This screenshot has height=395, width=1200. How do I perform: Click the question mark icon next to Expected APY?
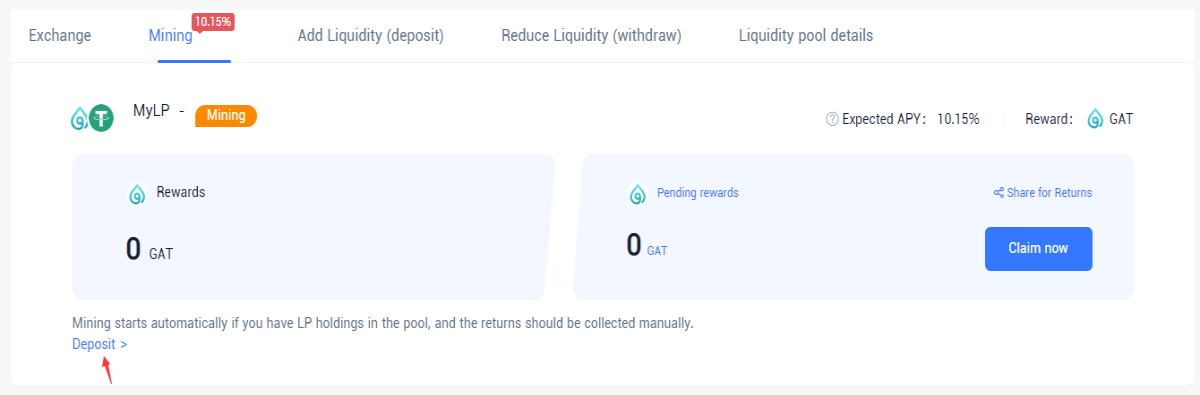click(831, 119)
